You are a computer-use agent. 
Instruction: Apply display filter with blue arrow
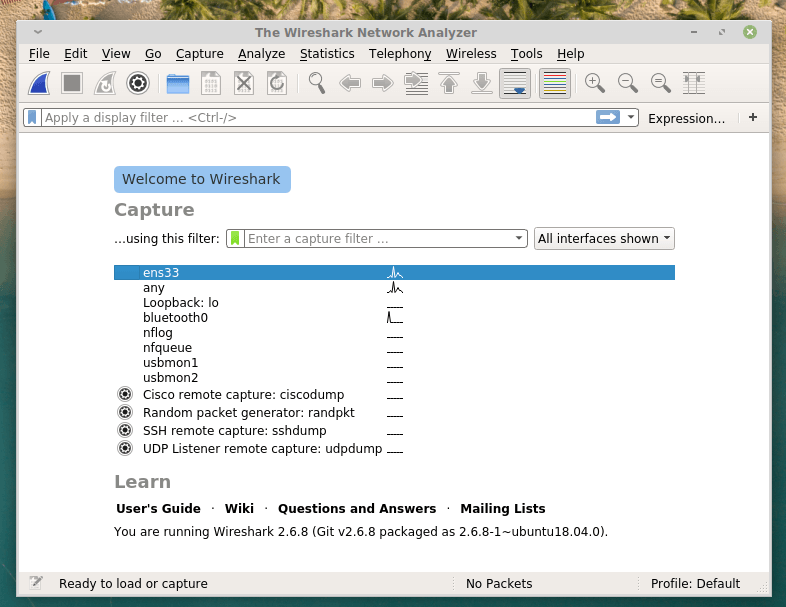[608, 117]
